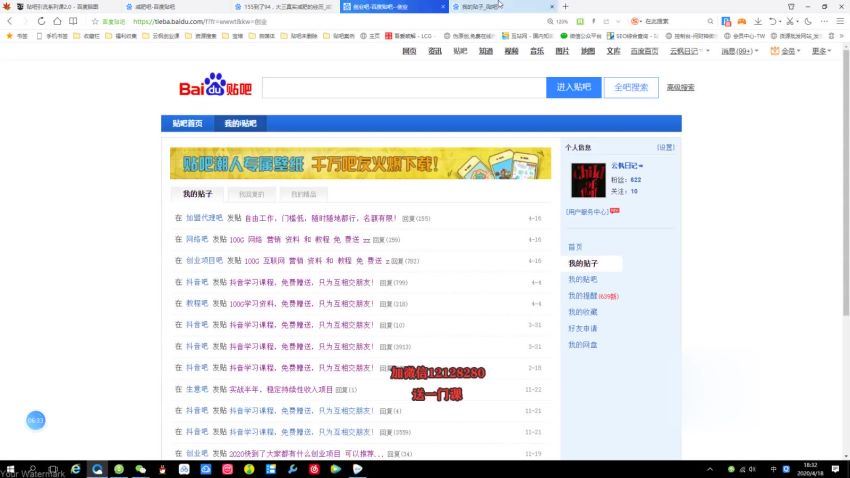
Task: Open post 实战半年，稳定持续性收入项目
Action: point(281,390)
